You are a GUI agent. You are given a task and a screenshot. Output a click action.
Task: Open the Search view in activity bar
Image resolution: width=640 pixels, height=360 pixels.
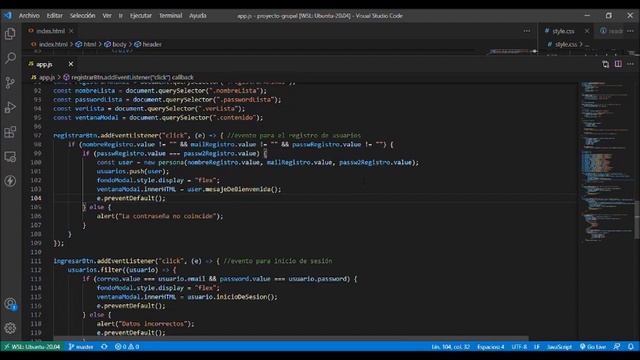(x=10, y=58)
